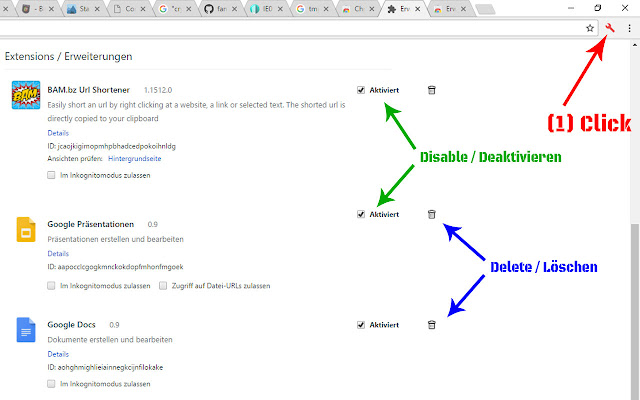Bookmark this page with the star icon

tap(590, 28)
